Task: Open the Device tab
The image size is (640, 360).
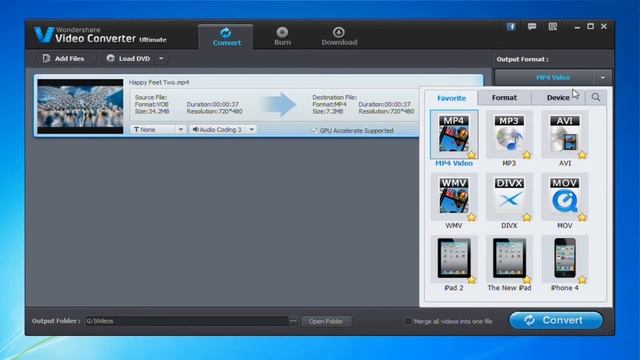Action: pyautogui.click(x=558, y=98)
